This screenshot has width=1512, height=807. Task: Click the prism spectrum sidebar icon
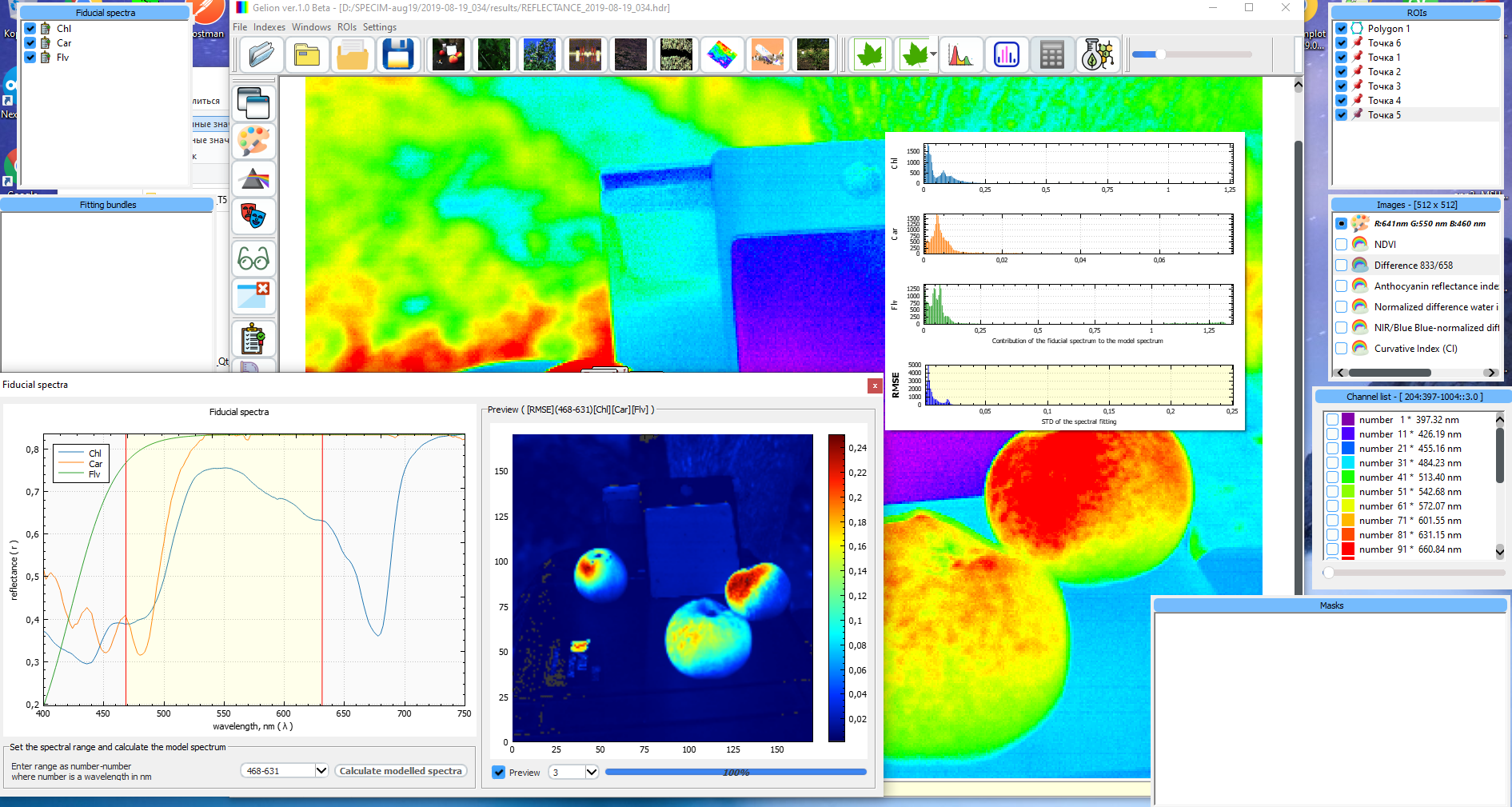tap(253, 179)
